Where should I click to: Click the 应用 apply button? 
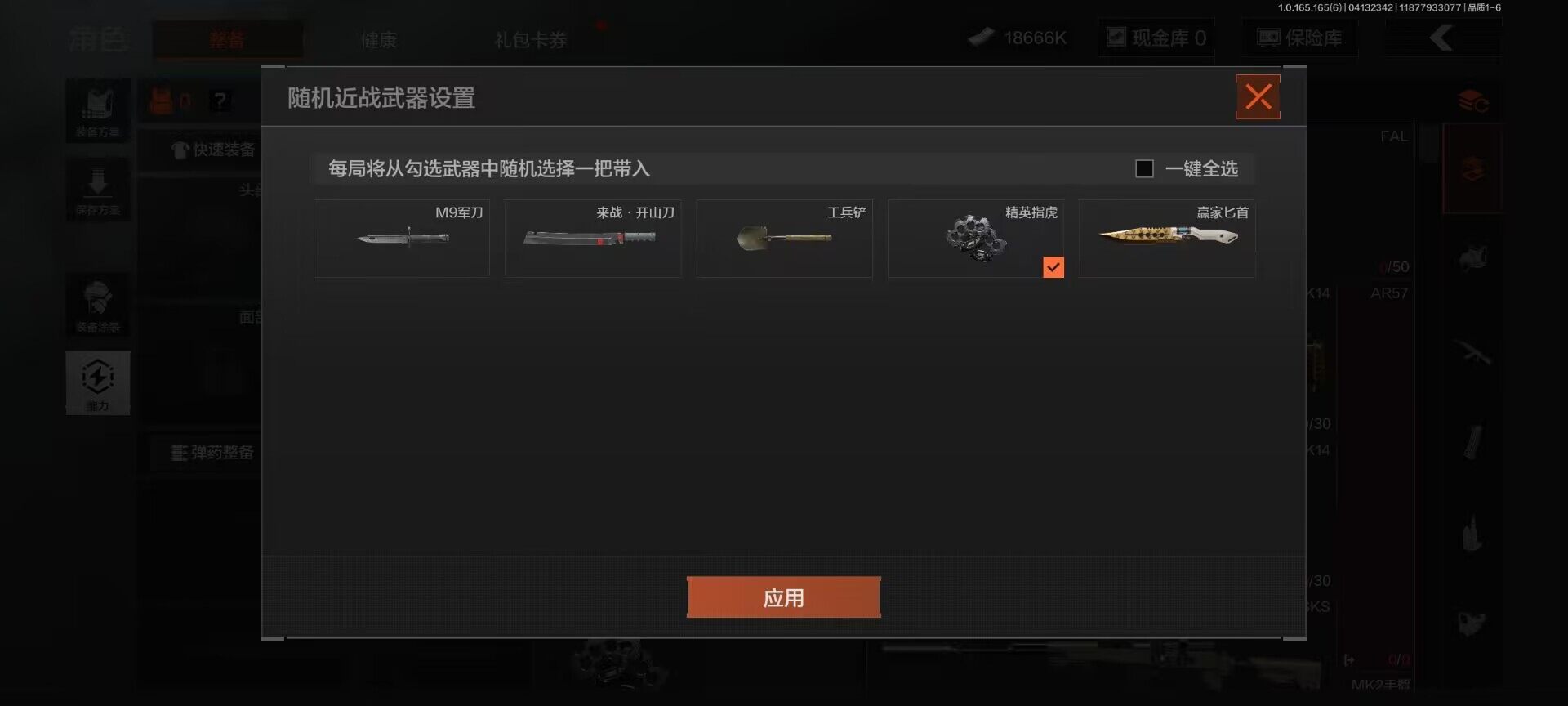click(x=784, y=597)
